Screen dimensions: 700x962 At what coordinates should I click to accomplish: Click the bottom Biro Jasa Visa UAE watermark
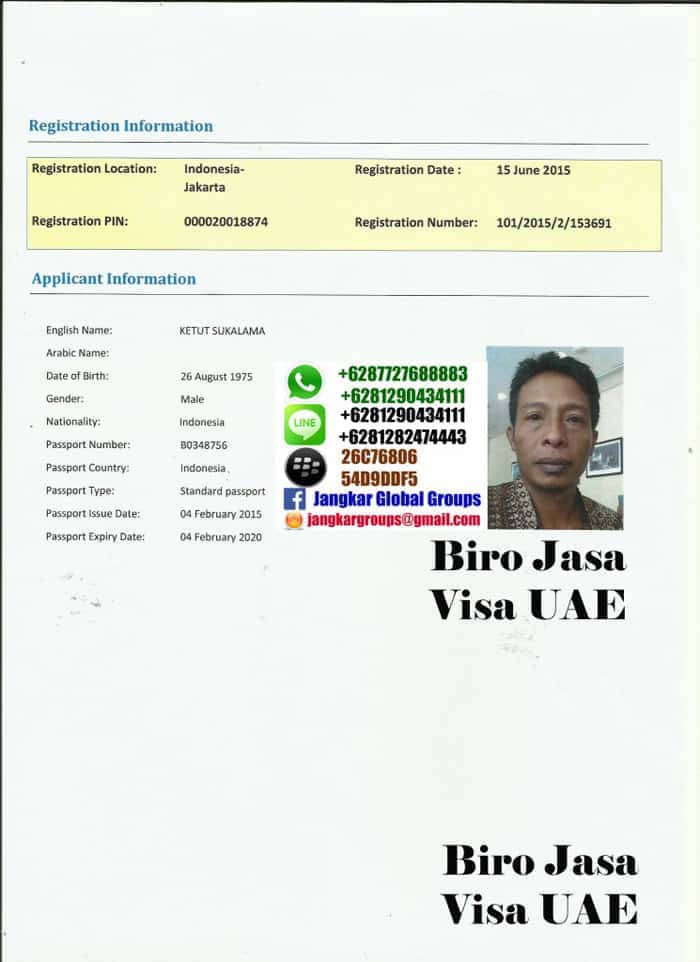tap(539, 884)
